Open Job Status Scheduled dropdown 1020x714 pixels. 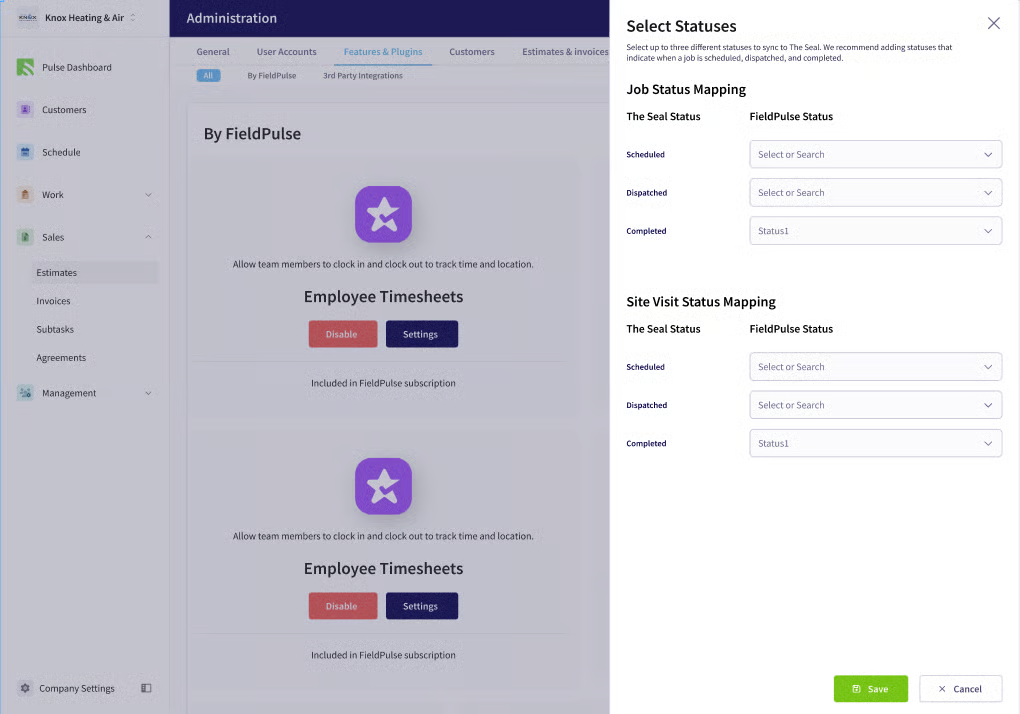[876, 154]
